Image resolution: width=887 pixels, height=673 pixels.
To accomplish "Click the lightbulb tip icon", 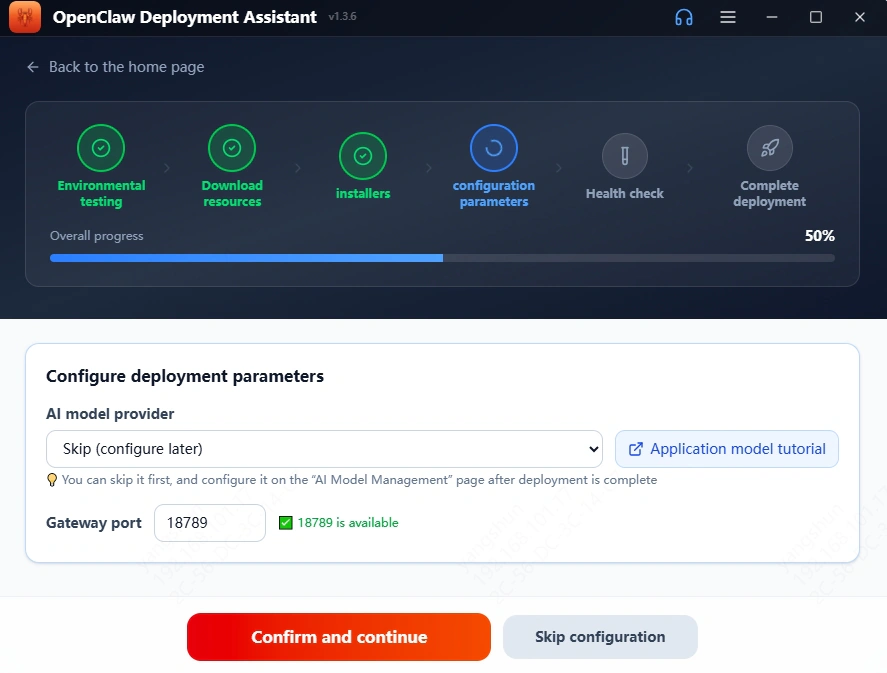I will tap(51, 480).
